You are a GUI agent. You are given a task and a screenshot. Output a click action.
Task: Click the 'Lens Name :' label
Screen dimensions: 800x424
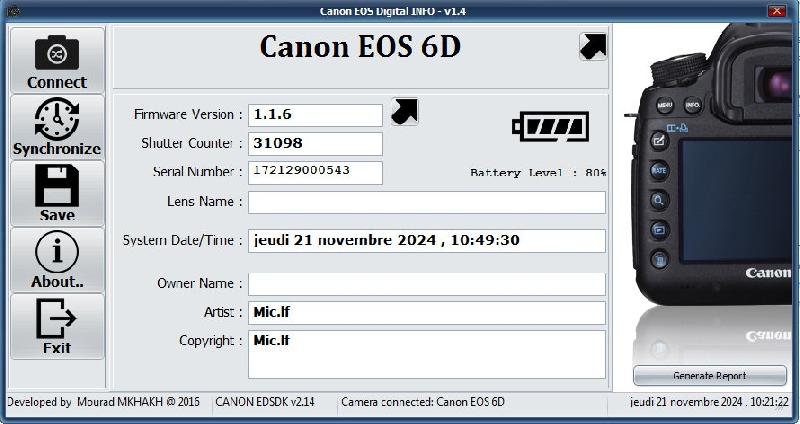(205, 202)
